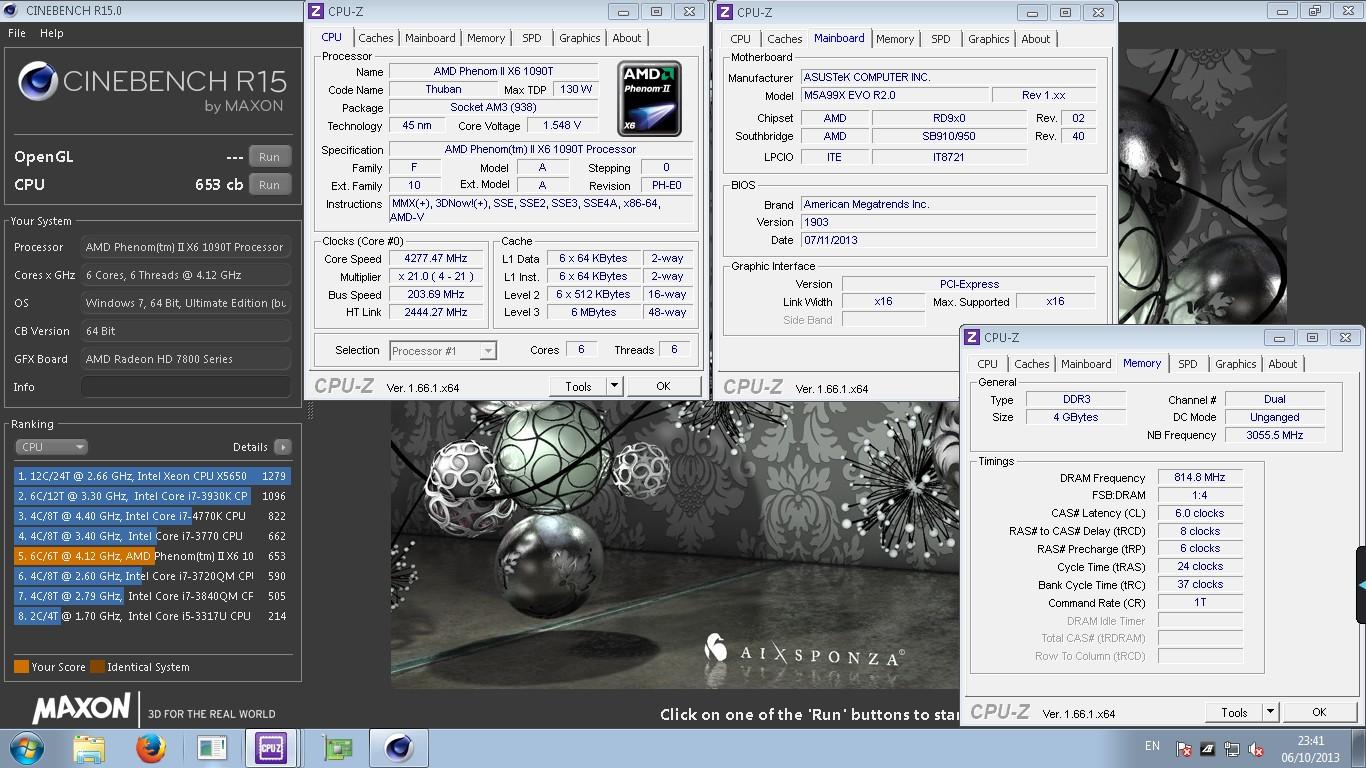Click the Multiplier value x 21.0
The image size is (1366, 768).
coord(437,277)
